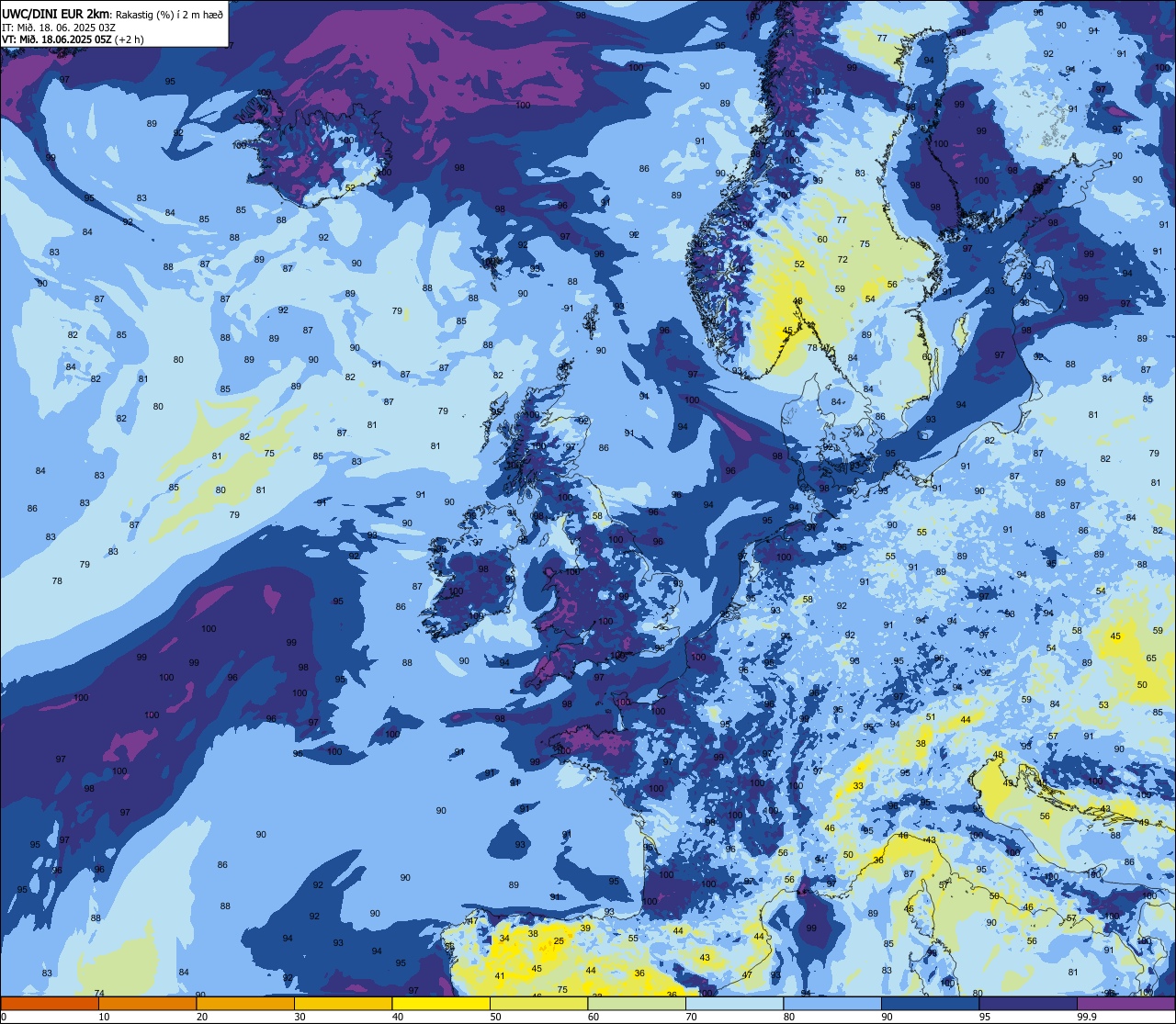This screenshot has width=1176, height=1024.
Task: Click the purple legend segment above 99.9
Action: pos(1125,1004)
